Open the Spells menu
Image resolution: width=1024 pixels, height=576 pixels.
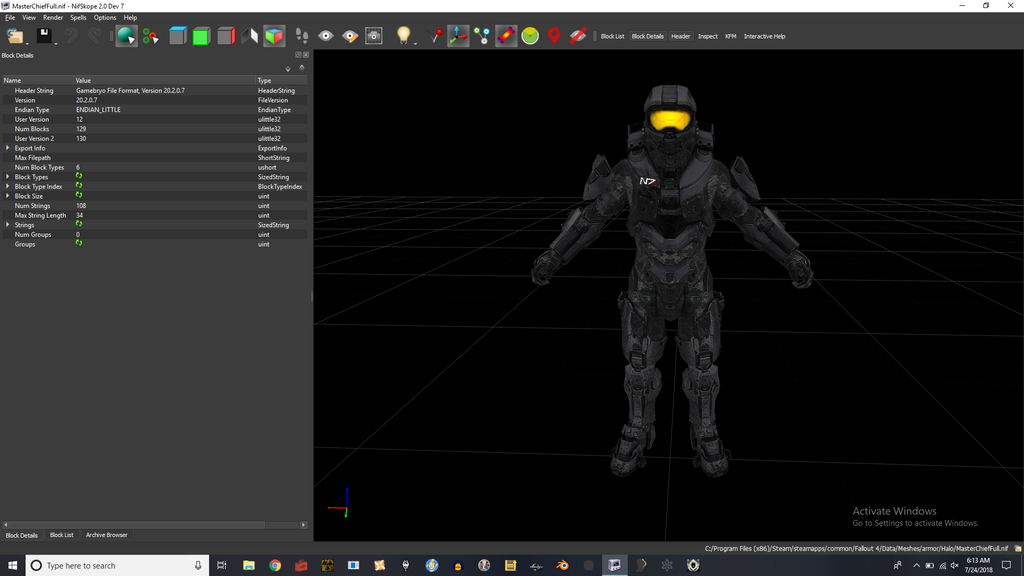pyautogui.click(x=78, y=18)
